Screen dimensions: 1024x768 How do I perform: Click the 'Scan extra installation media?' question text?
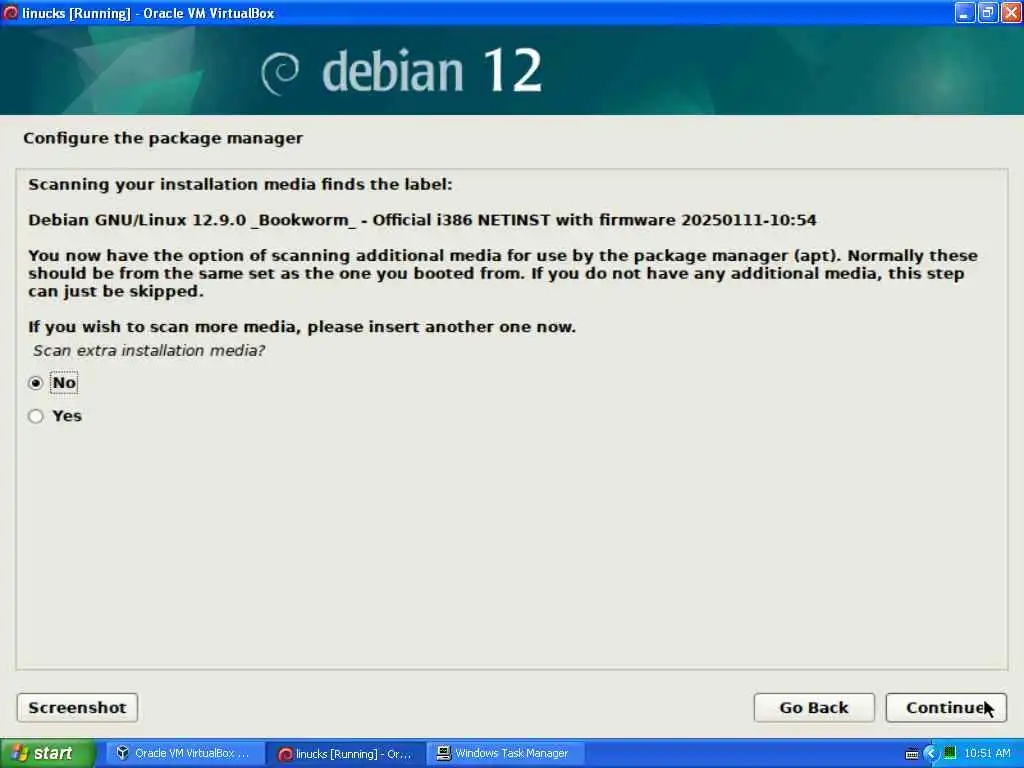click(149, 351)
